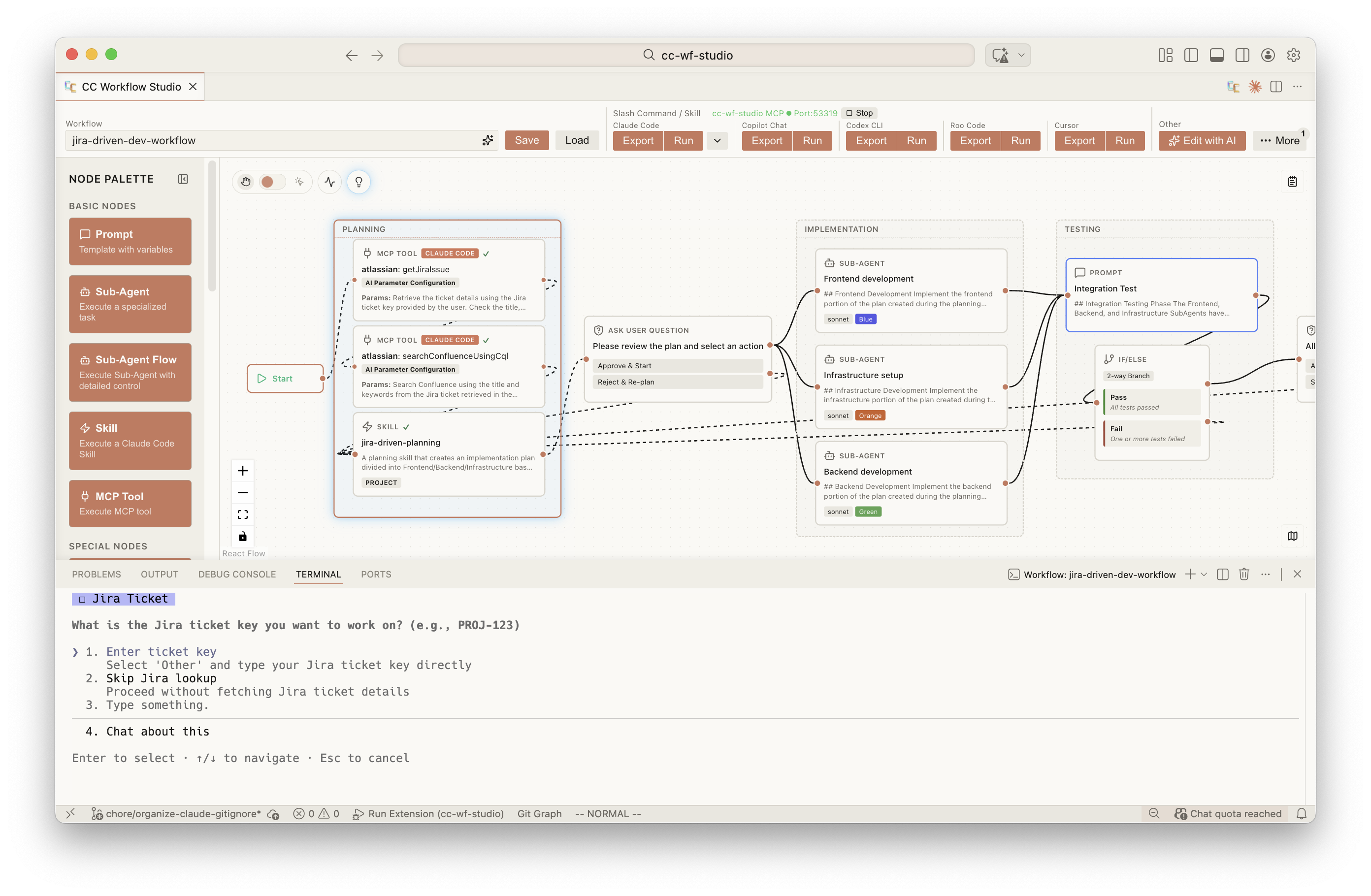
Task: Click the clipboard icon above the workflow canvas
Action: [x=1292, y=181]
